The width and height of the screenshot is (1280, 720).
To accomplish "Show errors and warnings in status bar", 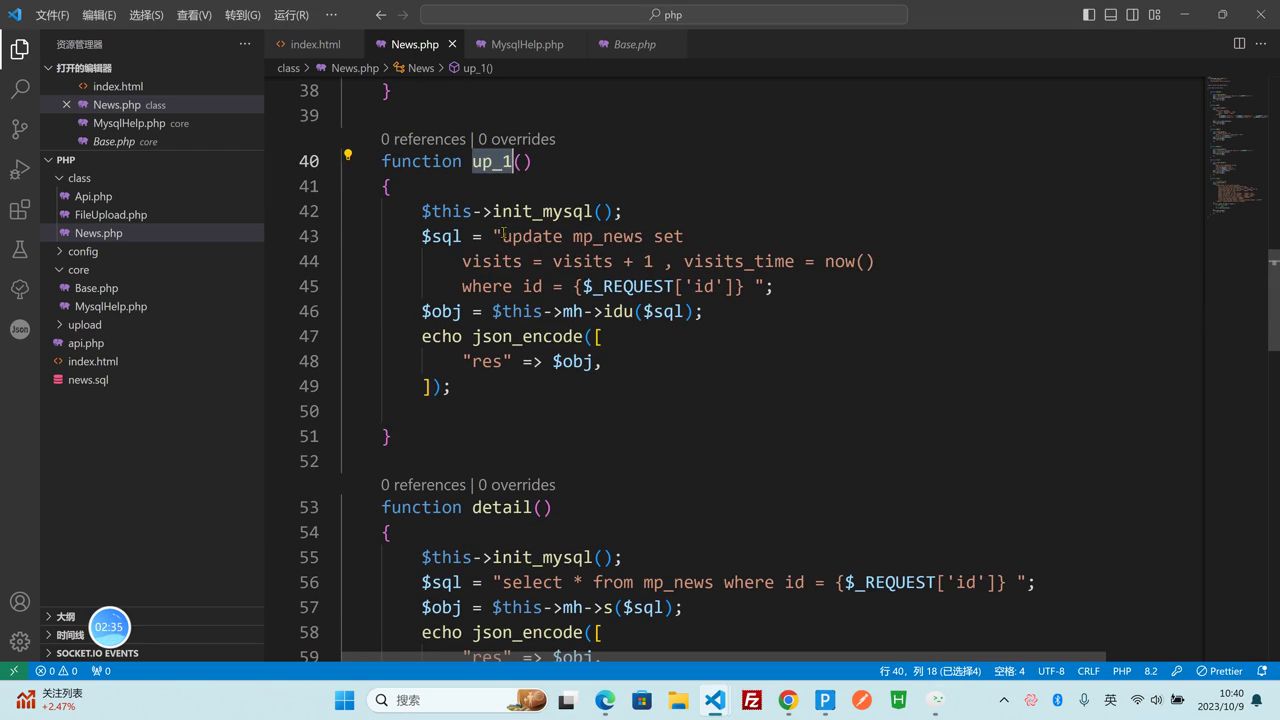I will tap(57, 671).
